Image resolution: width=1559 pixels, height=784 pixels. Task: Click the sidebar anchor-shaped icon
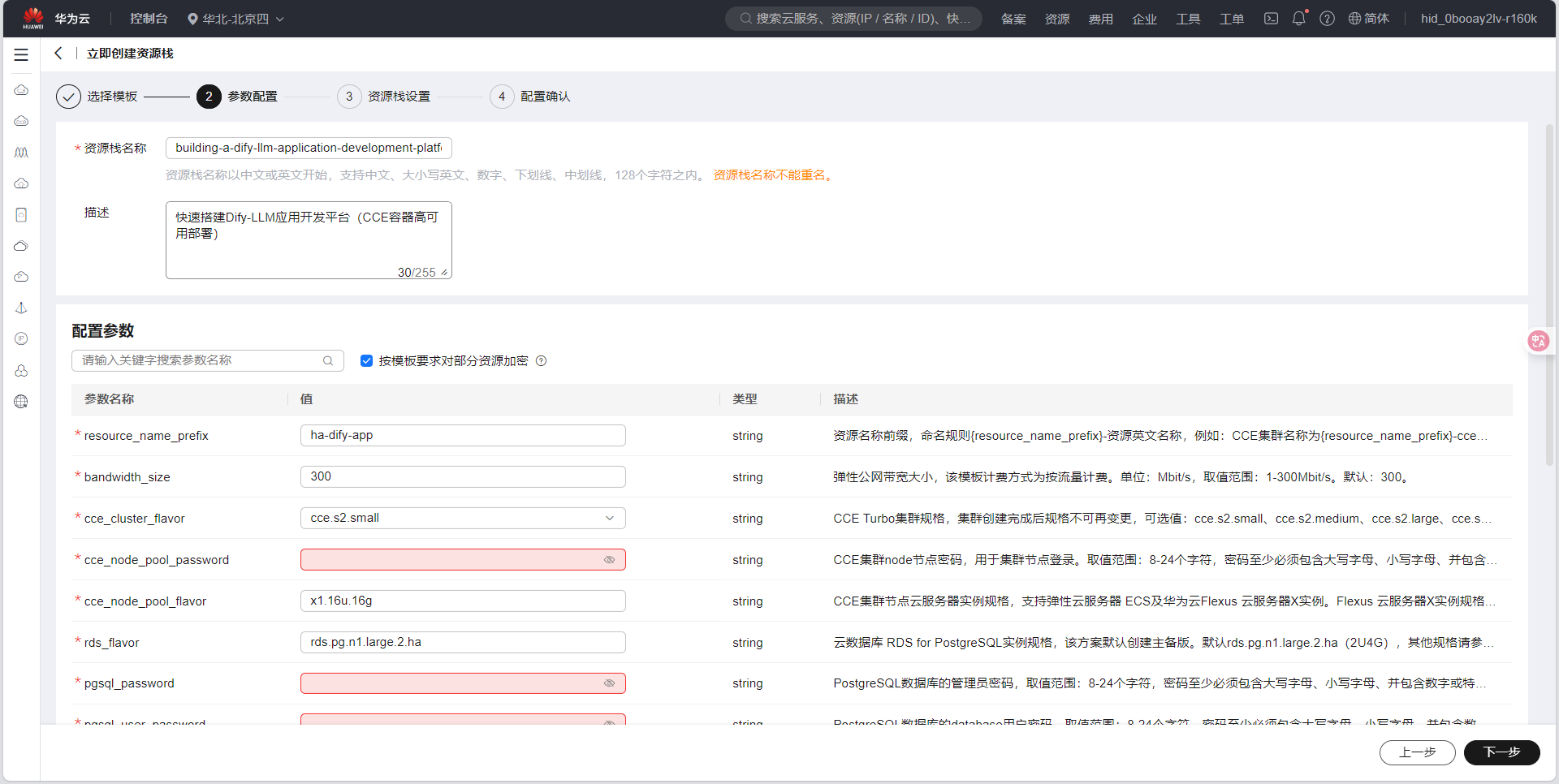pyautogui.click(x=21, y=308)
